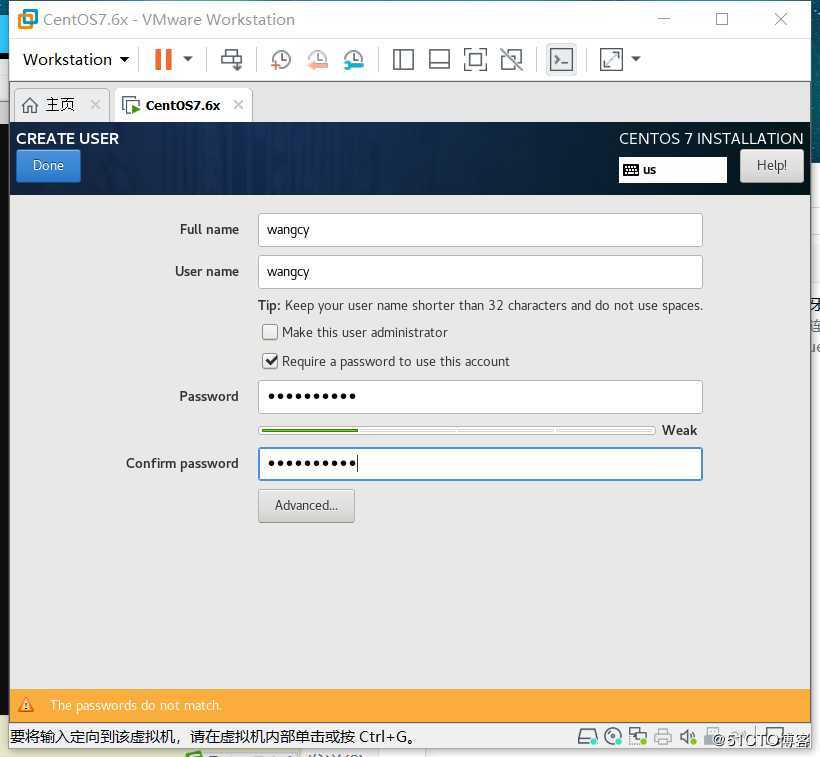Focus the Confirm password field
Screen dimensions: 820x757
coord(480,464)
